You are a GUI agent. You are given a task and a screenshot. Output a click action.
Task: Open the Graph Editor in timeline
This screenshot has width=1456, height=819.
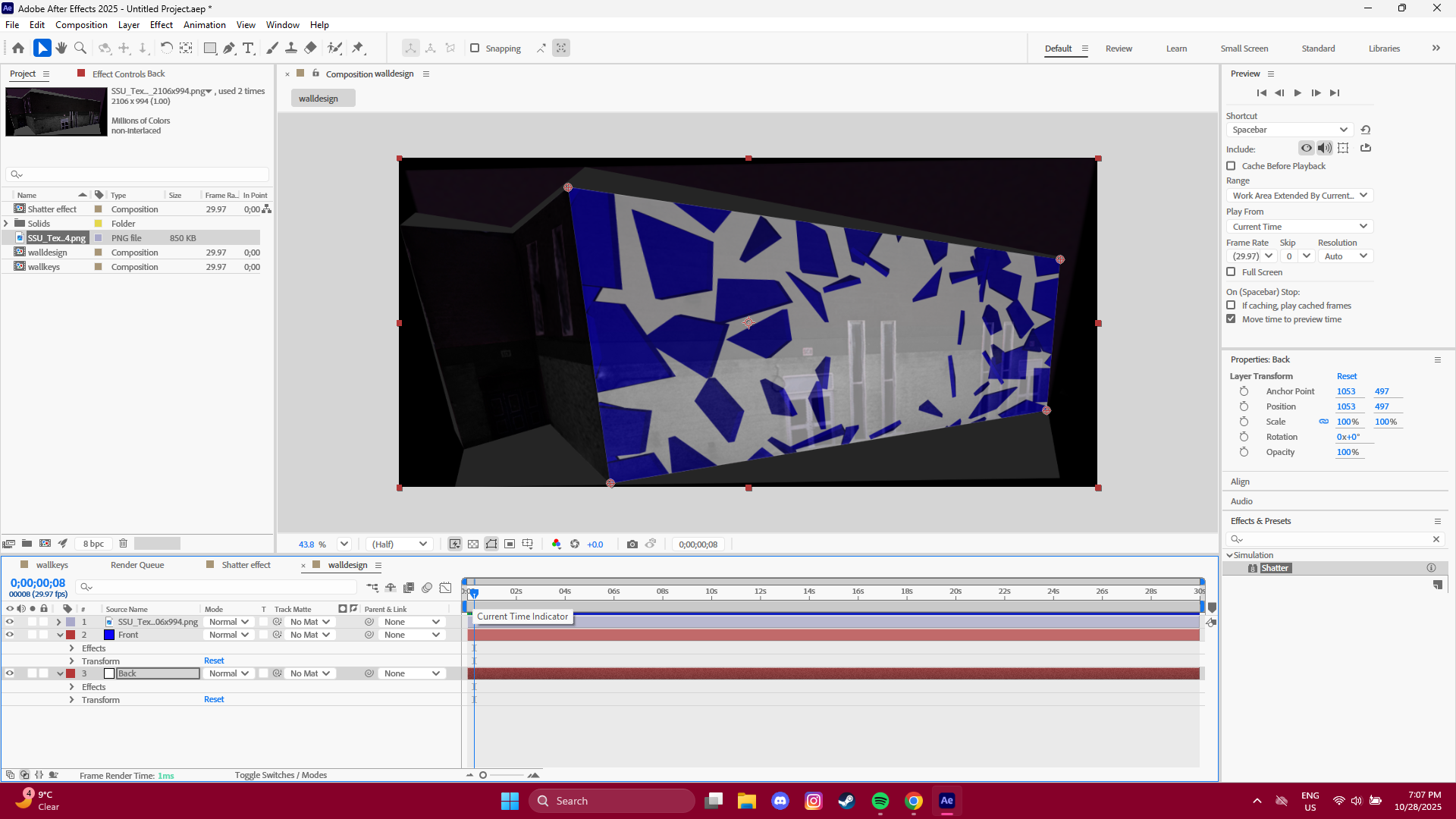click(446, 587)
